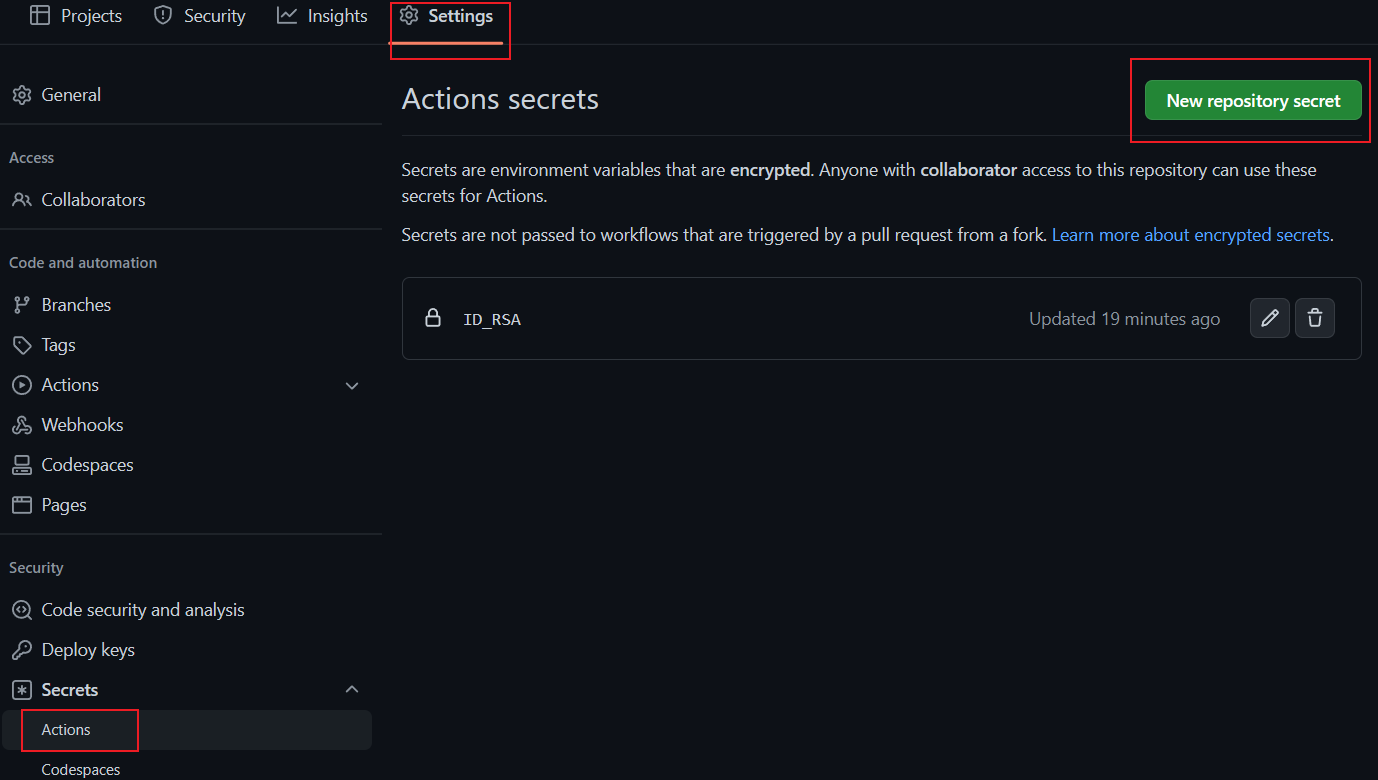Open Learn more about encrypted secrets link

point(1189,234)
